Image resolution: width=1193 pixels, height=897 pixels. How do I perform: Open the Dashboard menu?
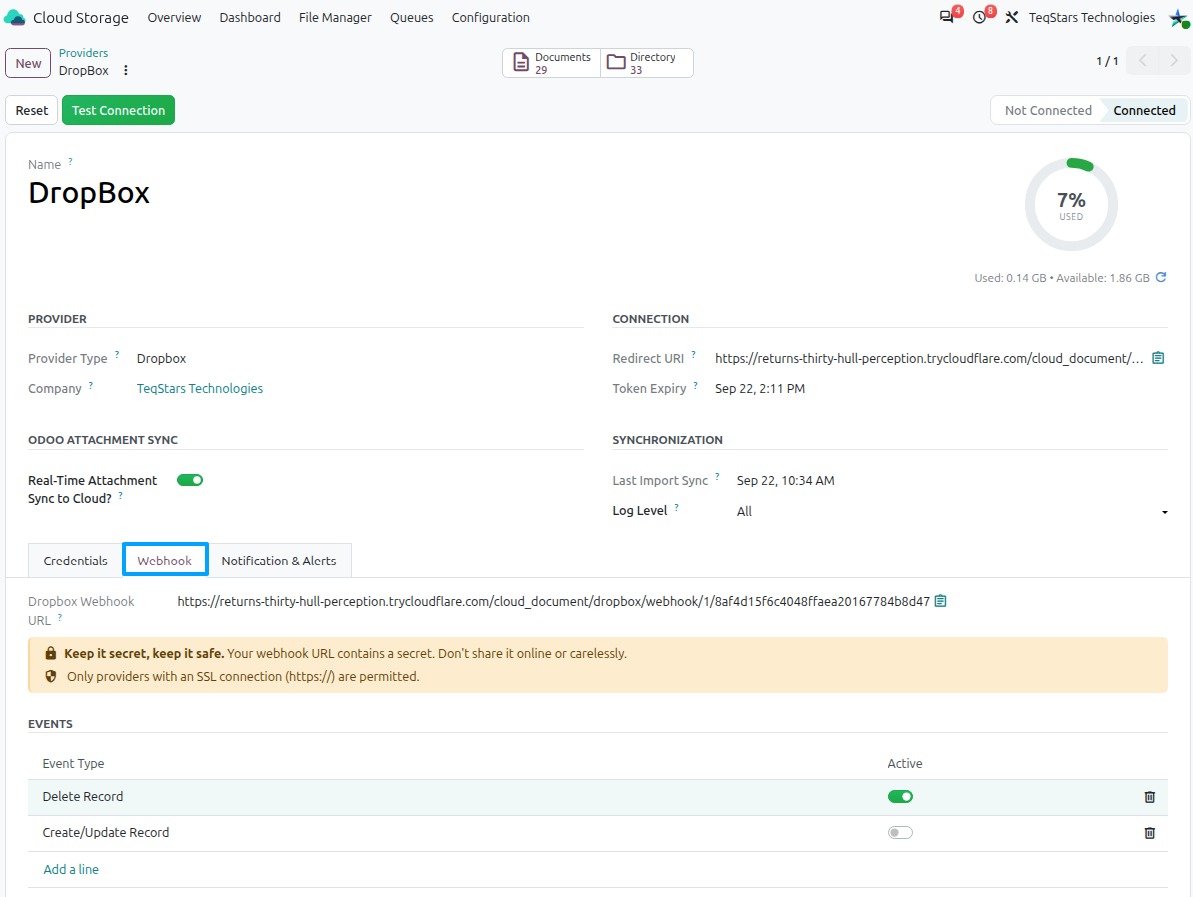click(x=250, y=17)
